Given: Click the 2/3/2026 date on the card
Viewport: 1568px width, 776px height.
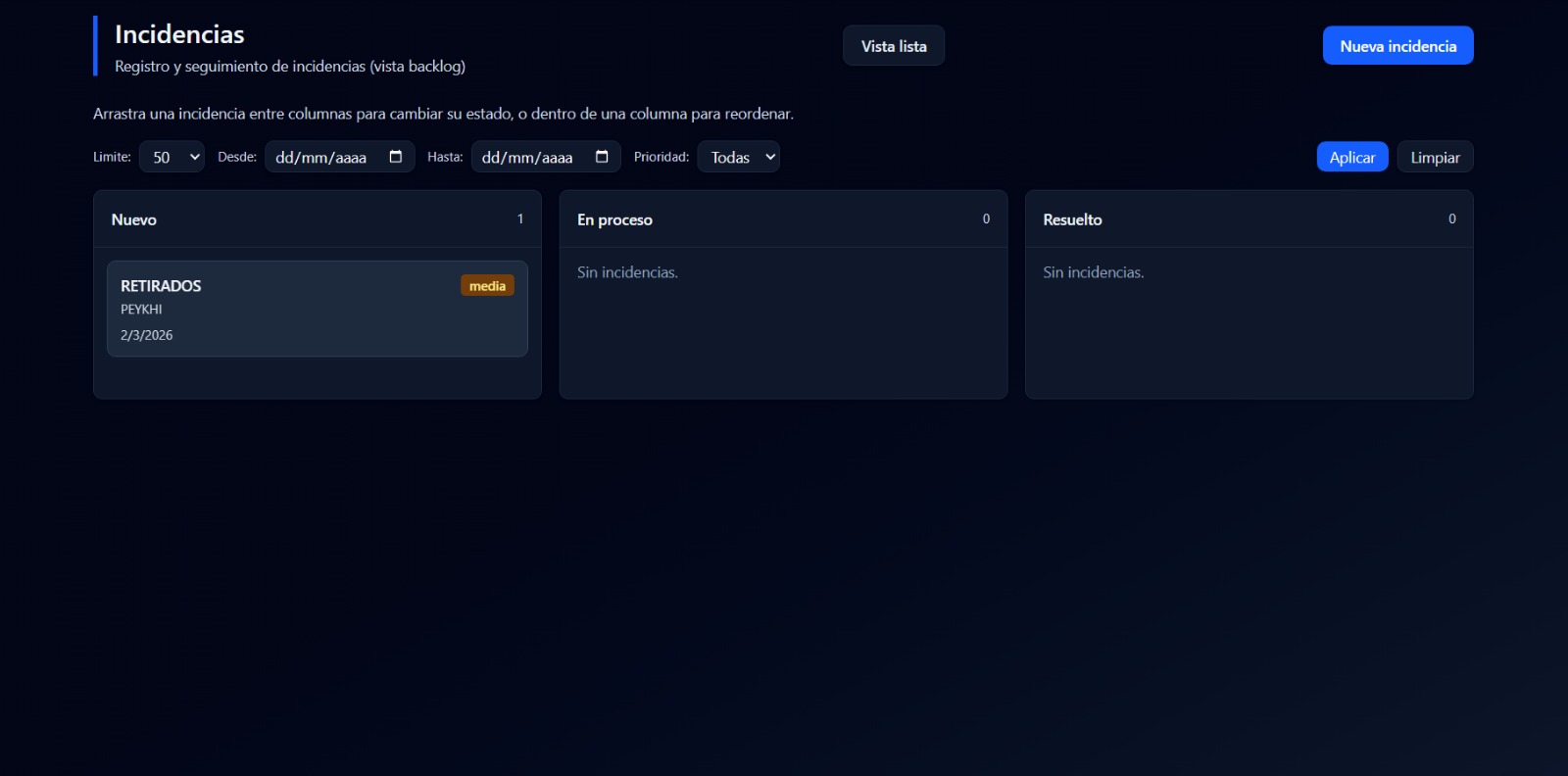Looking at the screenshot, I should (146, 335).
